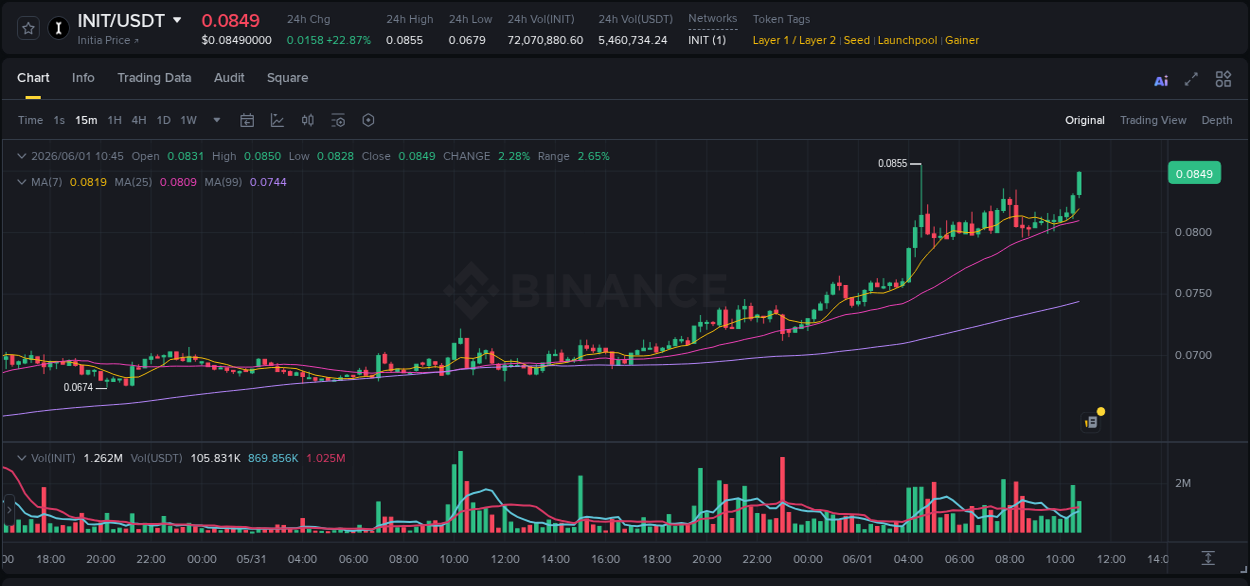Click the 24h Low value 0.0679
This screenshot has width=1250, height=586.
pos(467,40)
